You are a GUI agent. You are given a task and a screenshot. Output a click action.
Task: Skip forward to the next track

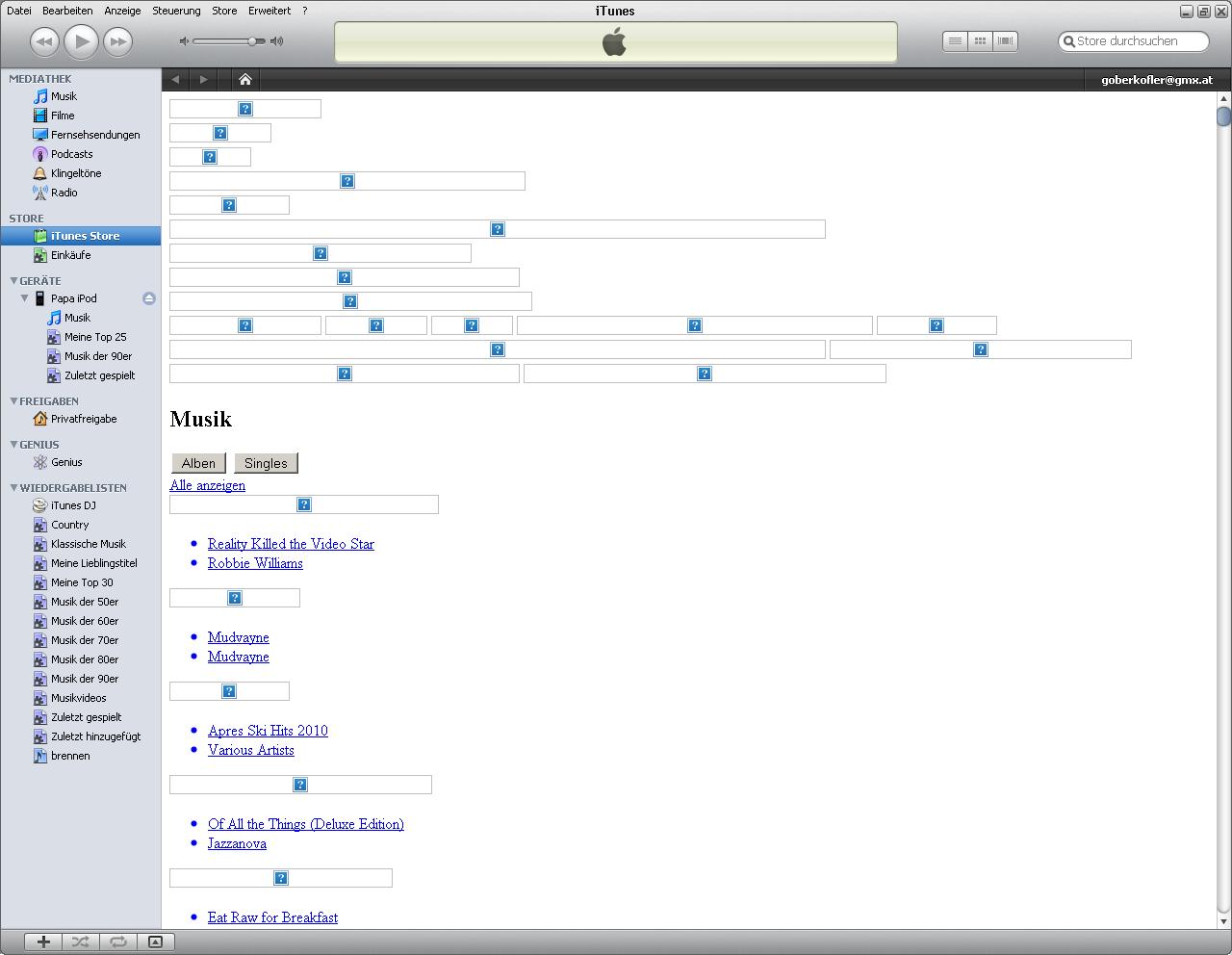(x=118, y=41)
